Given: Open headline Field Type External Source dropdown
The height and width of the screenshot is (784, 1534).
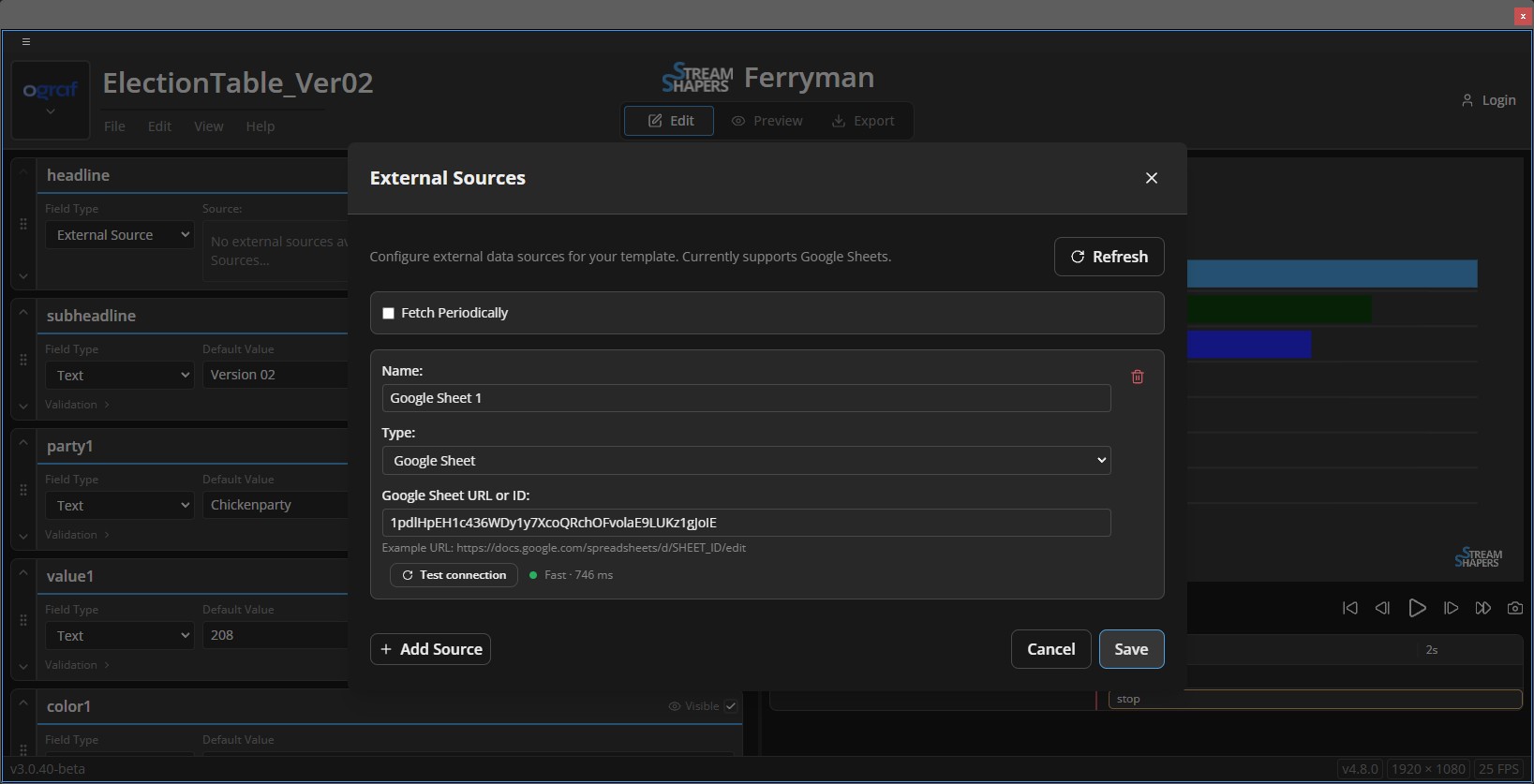Looking at the screenshot, I should (120, 235).
